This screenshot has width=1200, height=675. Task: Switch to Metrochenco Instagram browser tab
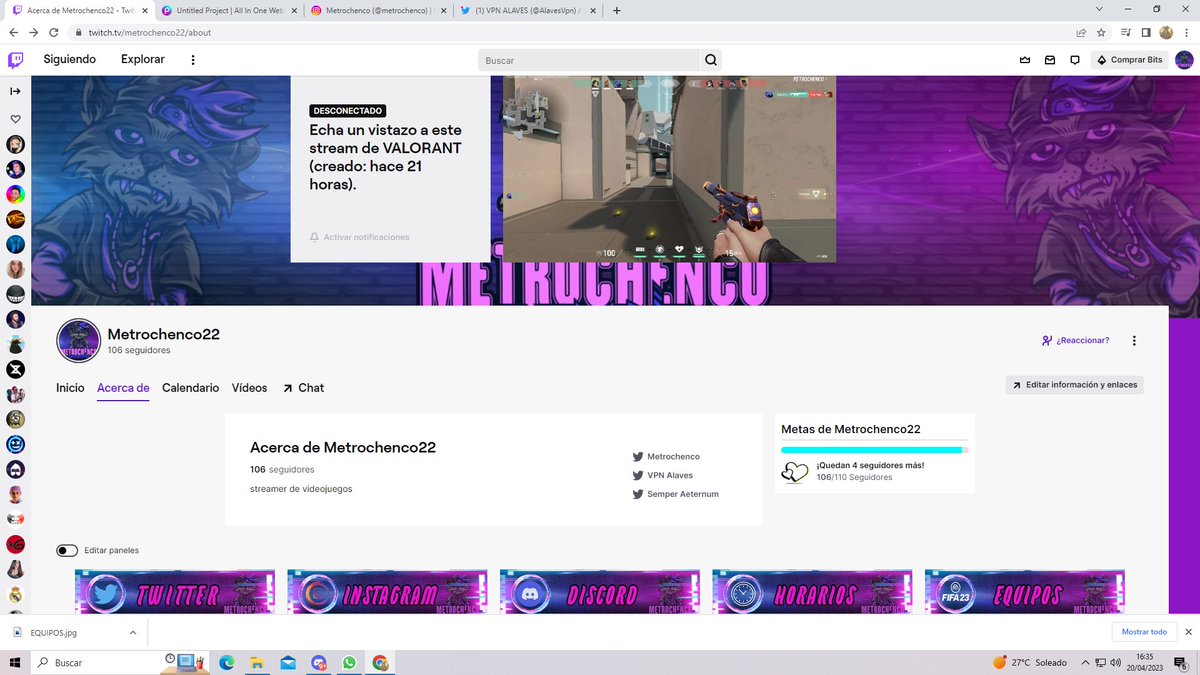coord(376,10)
